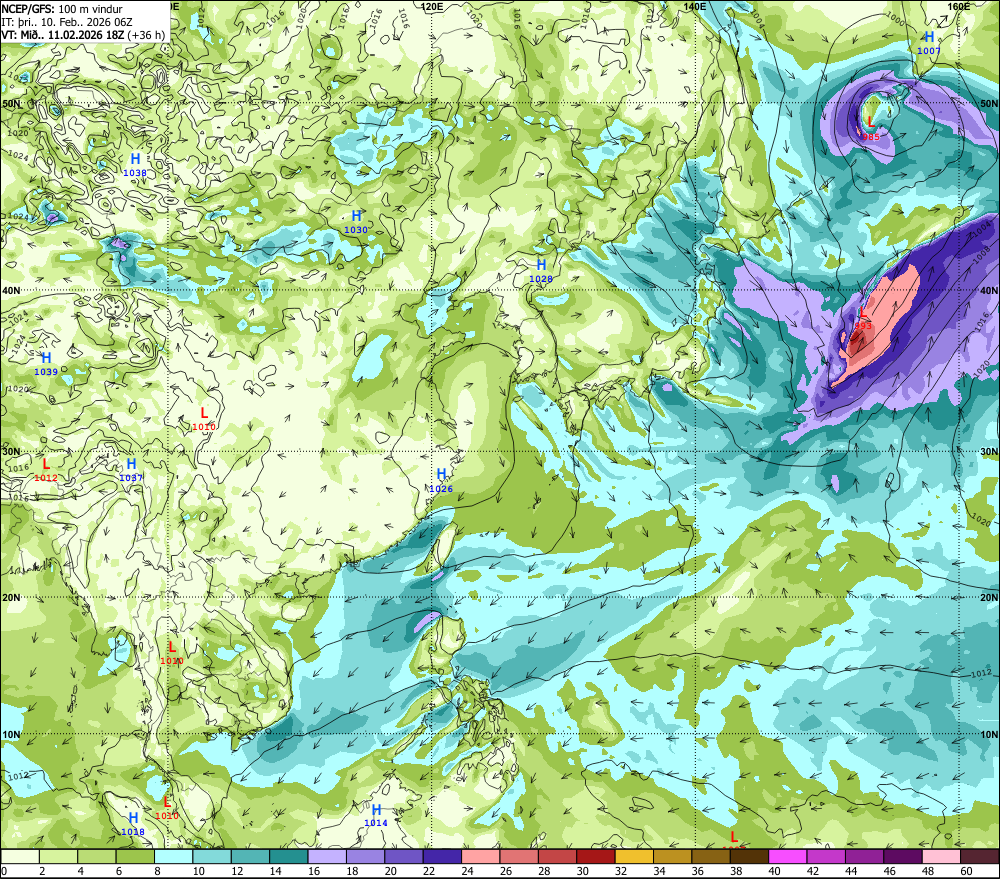This screenshot has height=879, width=1000.
Task: Select the high pressure marker H 1038
Action: tap(135, 165)
